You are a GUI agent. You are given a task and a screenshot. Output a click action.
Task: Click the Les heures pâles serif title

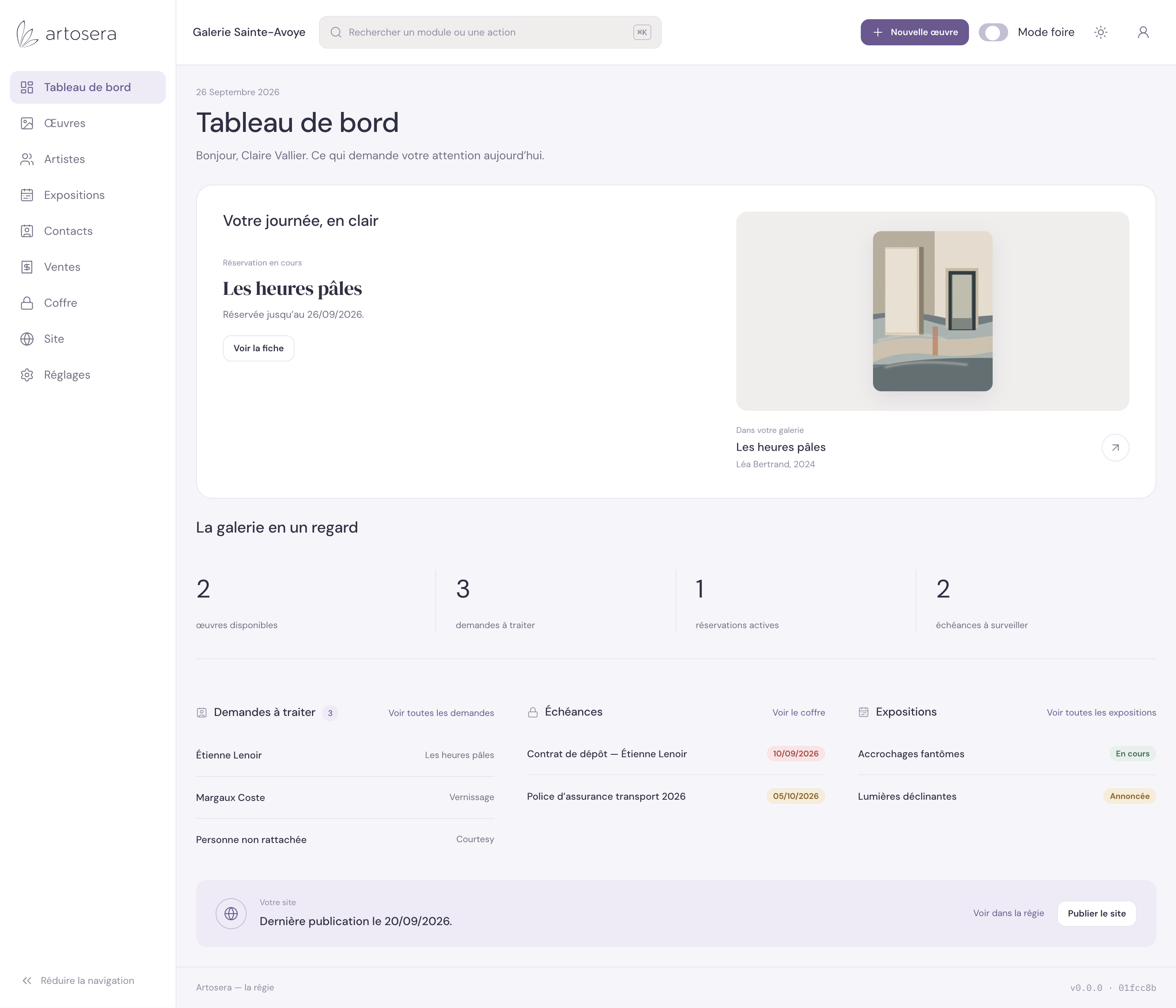click(x=292, y=289)
